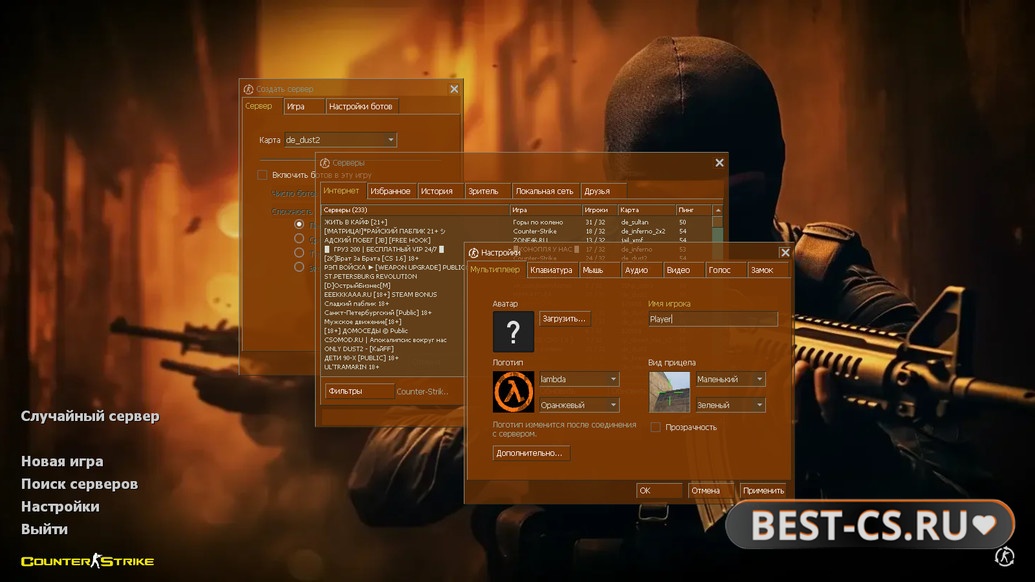The width and height of the screenshot is (1035, 582).
Task: Click the orange lambda logo preview
Action: coord(513,392)
